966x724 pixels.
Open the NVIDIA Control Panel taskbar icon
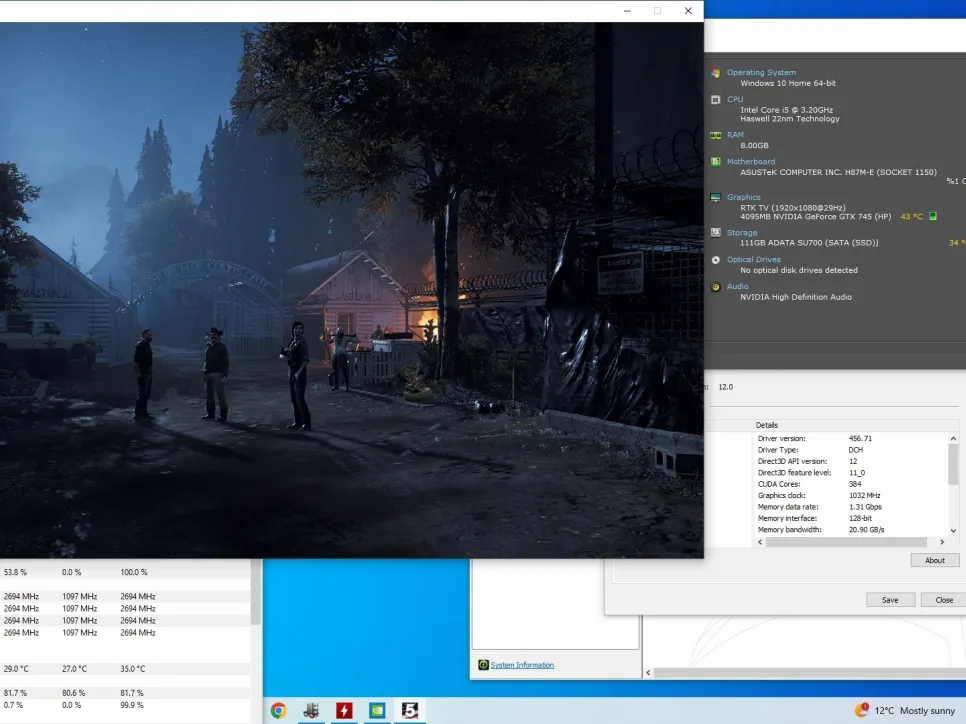pos(377,710)
